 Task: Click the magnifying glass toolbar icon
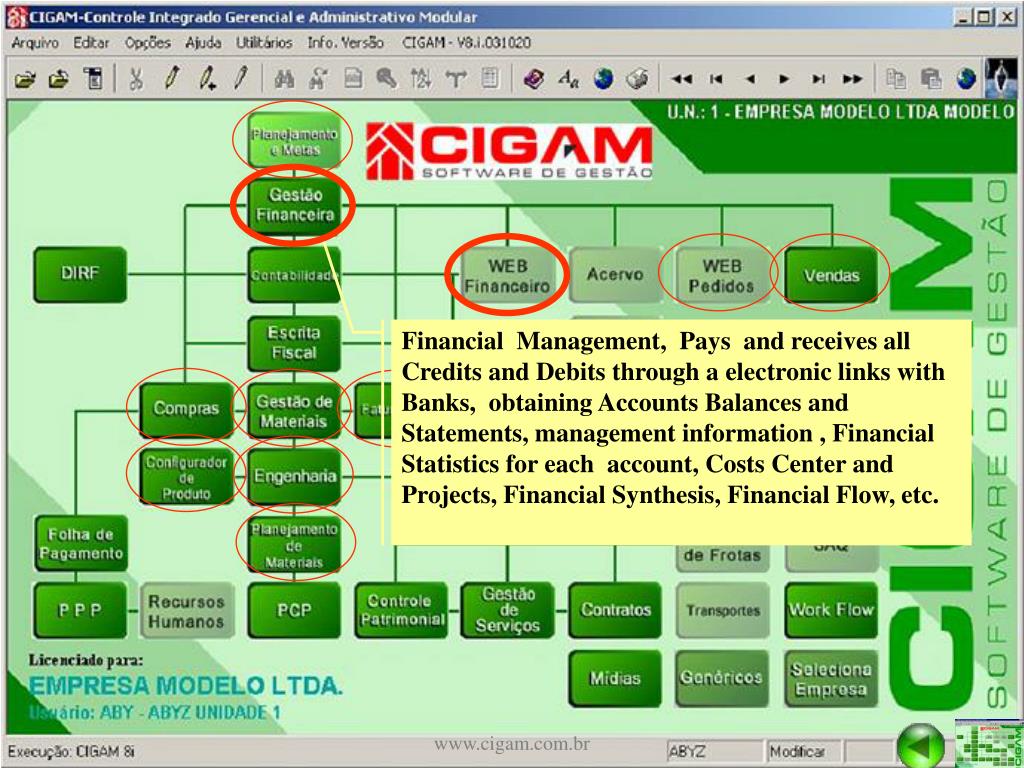pos(387,80)
